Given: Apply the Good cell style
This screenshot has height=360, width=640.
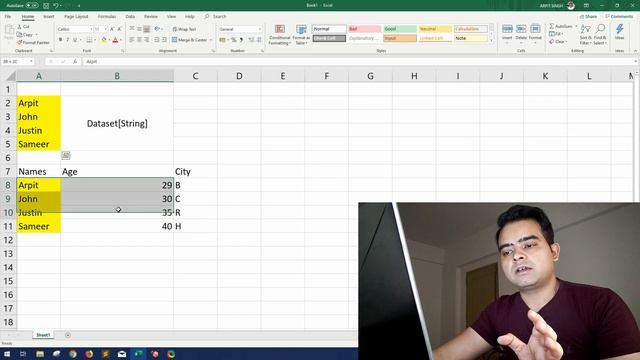Looking at the screenshot, I should coord(400,29).
